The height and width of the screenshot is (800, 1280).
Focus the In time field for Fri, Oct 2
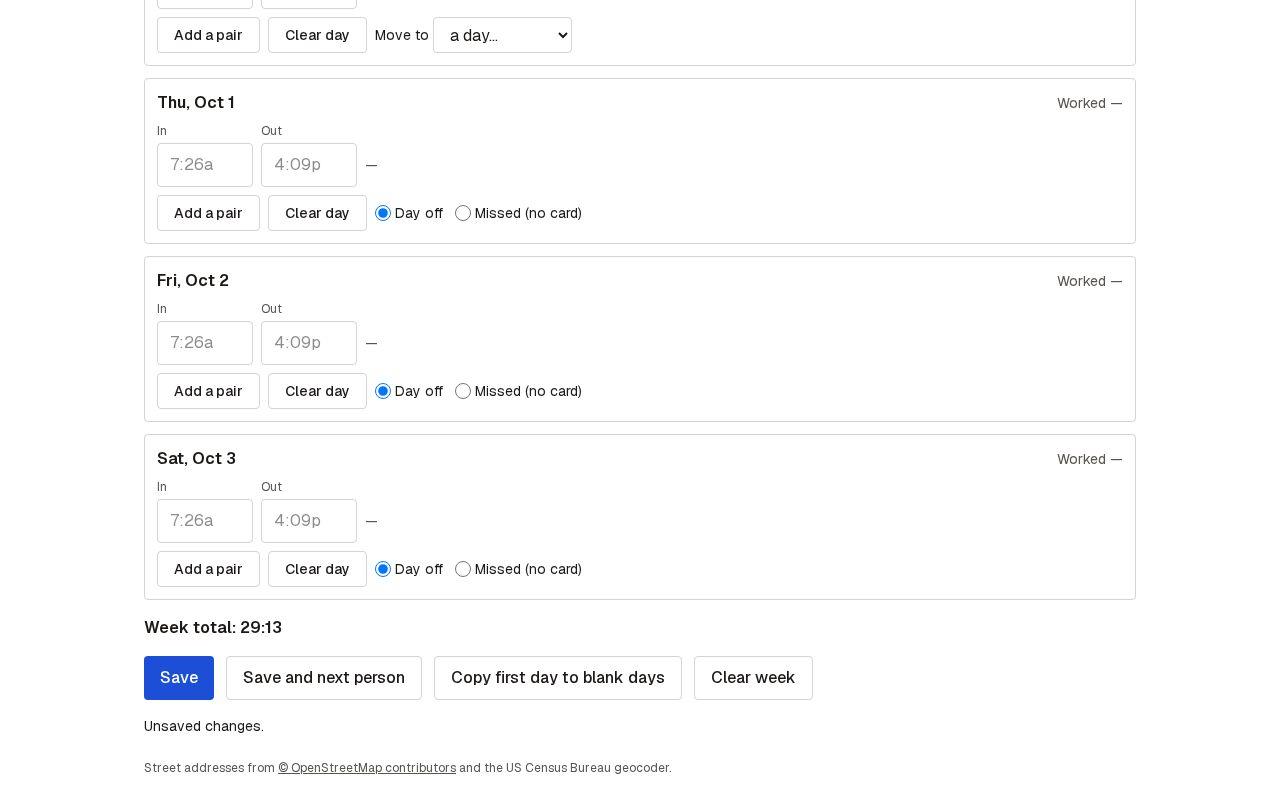pos(205,343)
